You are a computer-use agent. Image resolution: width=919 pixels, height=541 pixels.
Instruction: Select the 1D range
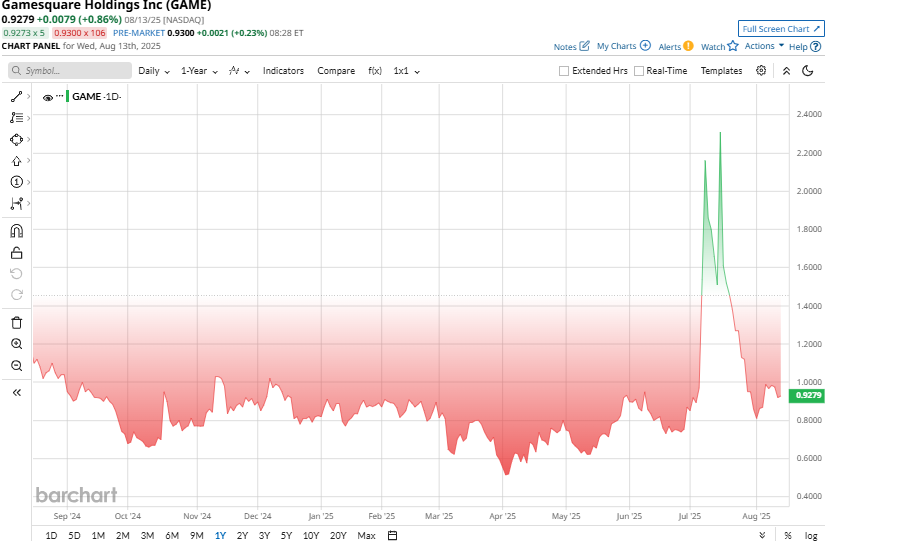pos(51,535)
